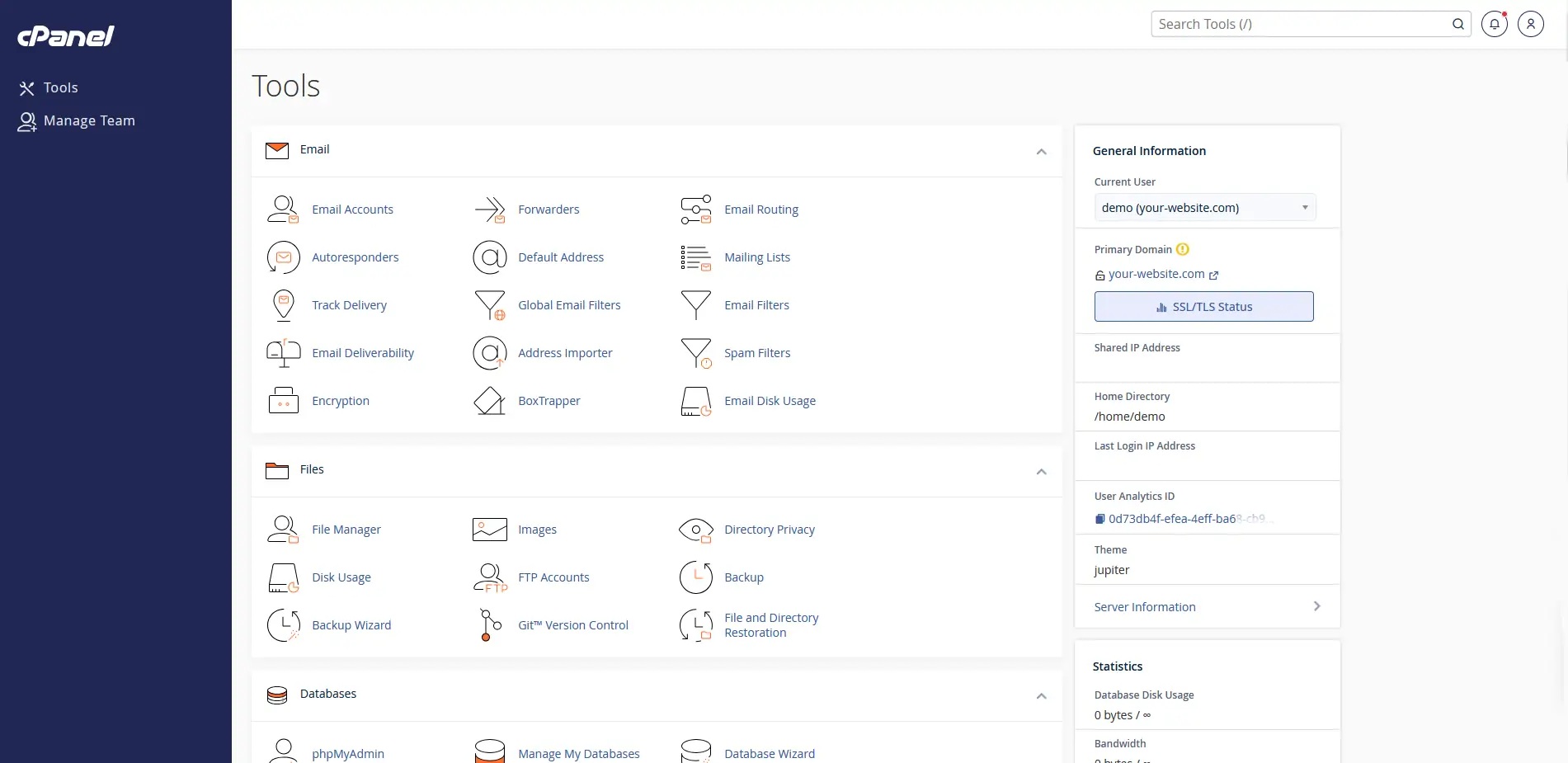Click the user account icon
Screen dimensions: 1568x763
pyautogui.click(x=1530, y=24)
